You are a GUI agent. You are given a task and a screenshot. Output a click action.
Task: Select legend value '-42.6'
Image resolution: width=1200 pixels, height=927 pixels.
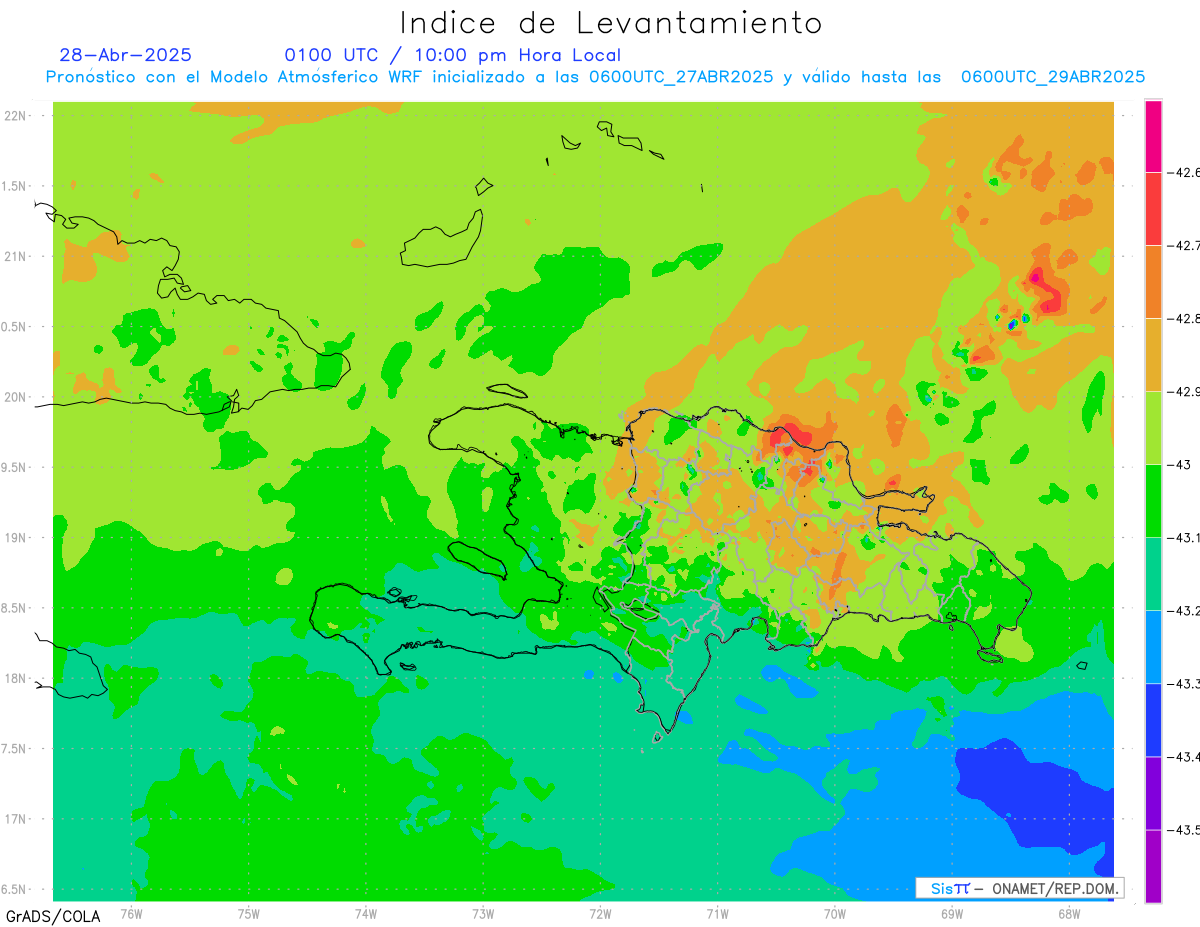1186,172
